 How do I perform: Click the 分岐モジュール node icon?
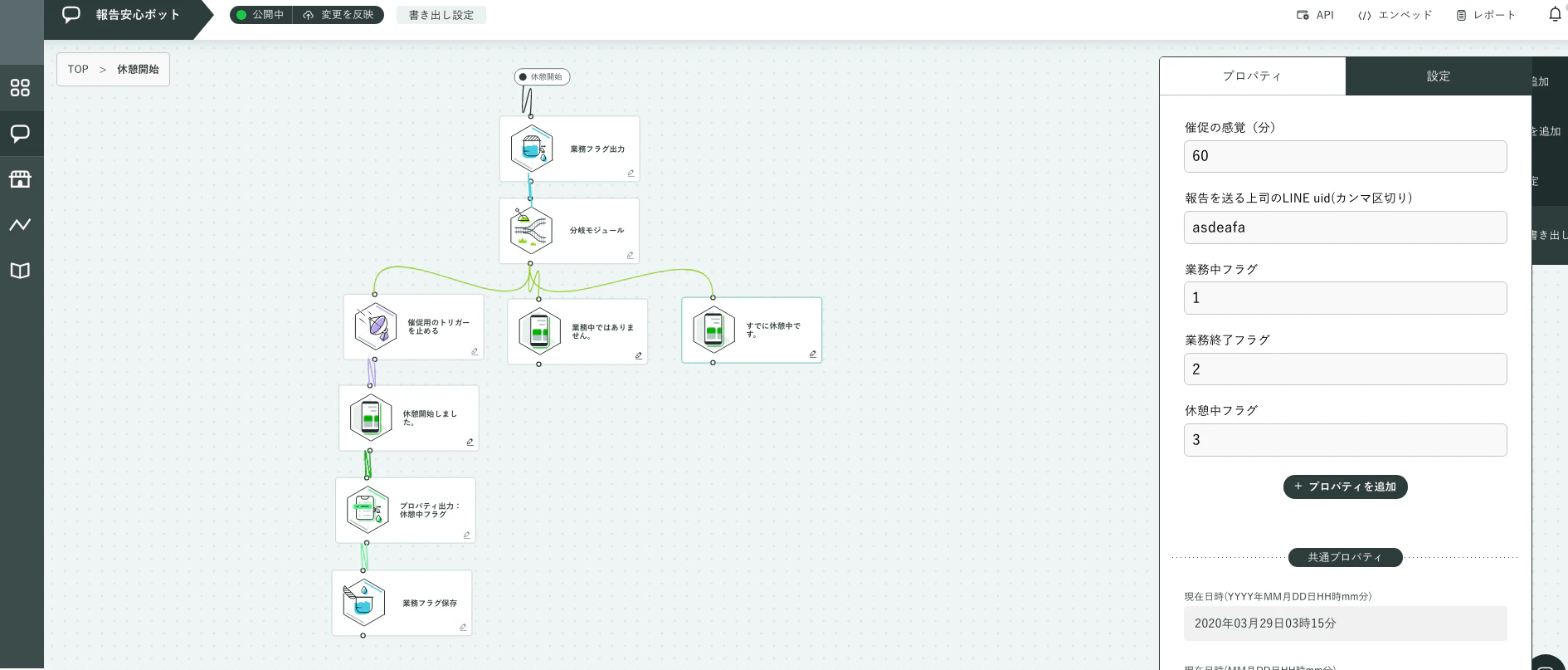pyautogui.click(x=531, y=230)
